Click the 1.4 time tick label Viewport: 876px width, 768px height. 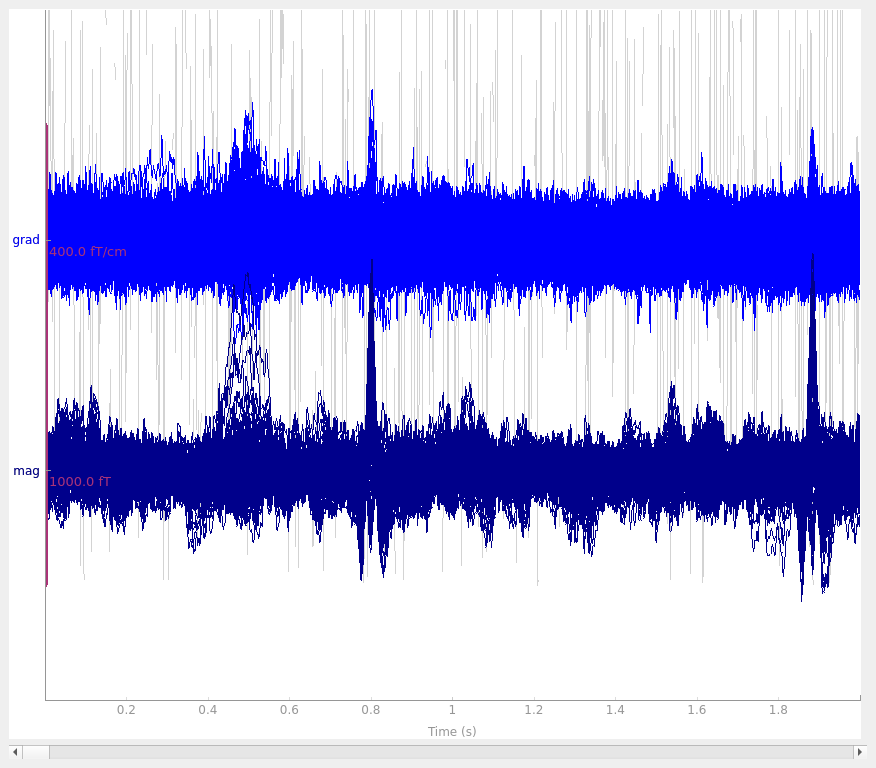pyautogui.click(x=615, y=710)
